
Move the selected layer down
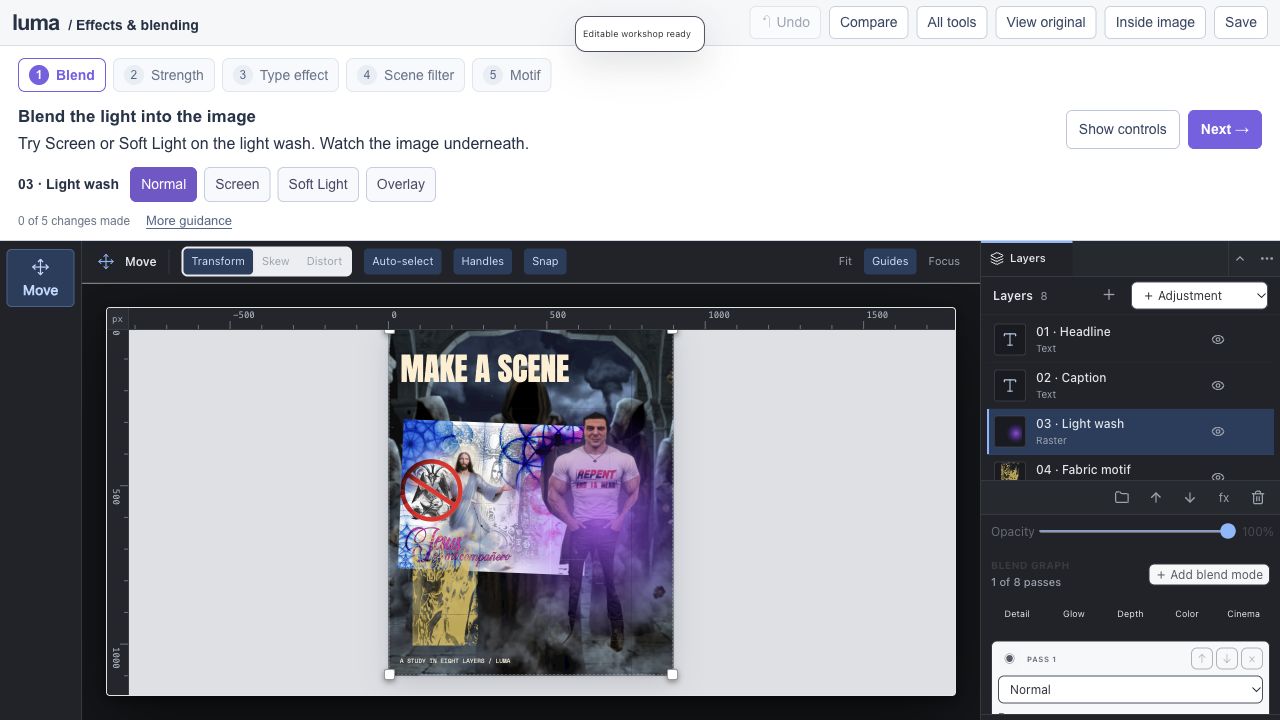click(1190, 497)
